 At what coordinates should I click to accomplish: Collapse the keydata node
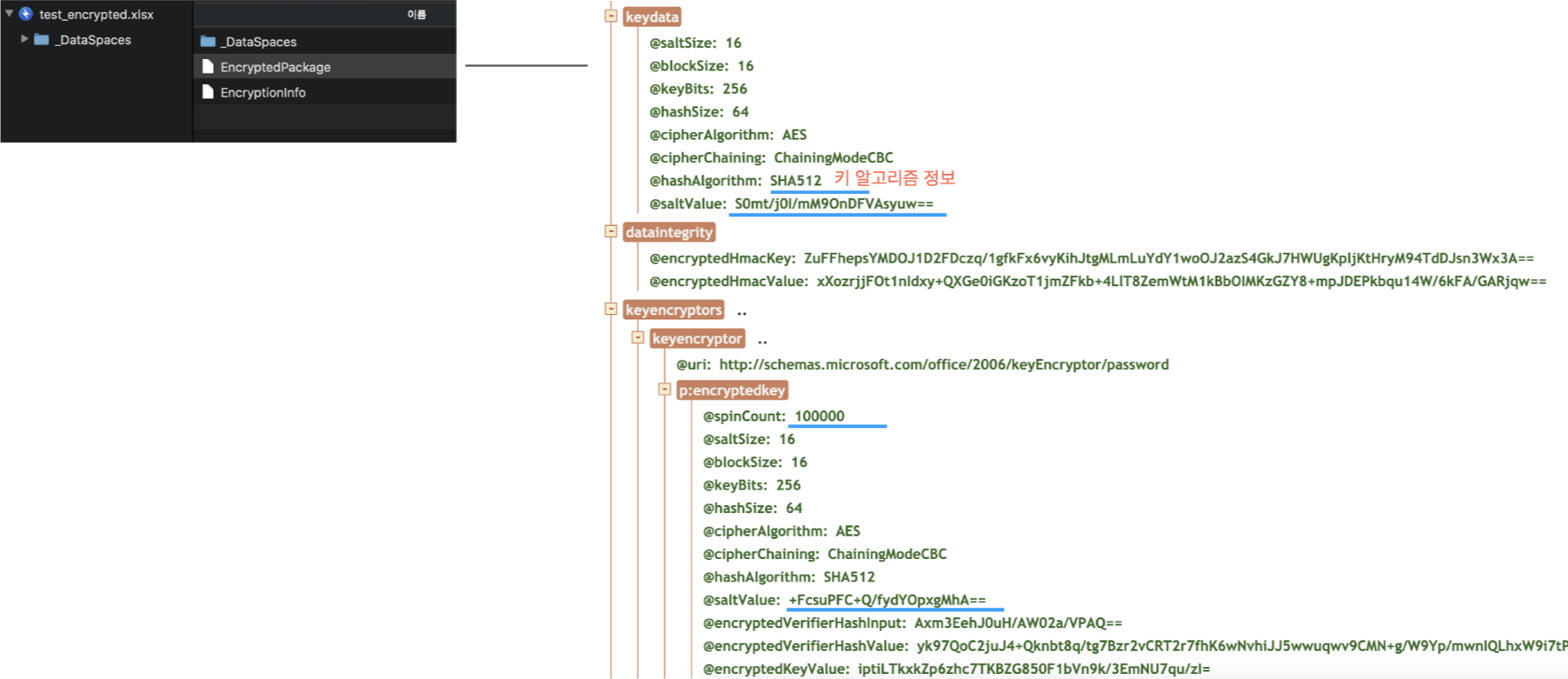click(611, 16)
